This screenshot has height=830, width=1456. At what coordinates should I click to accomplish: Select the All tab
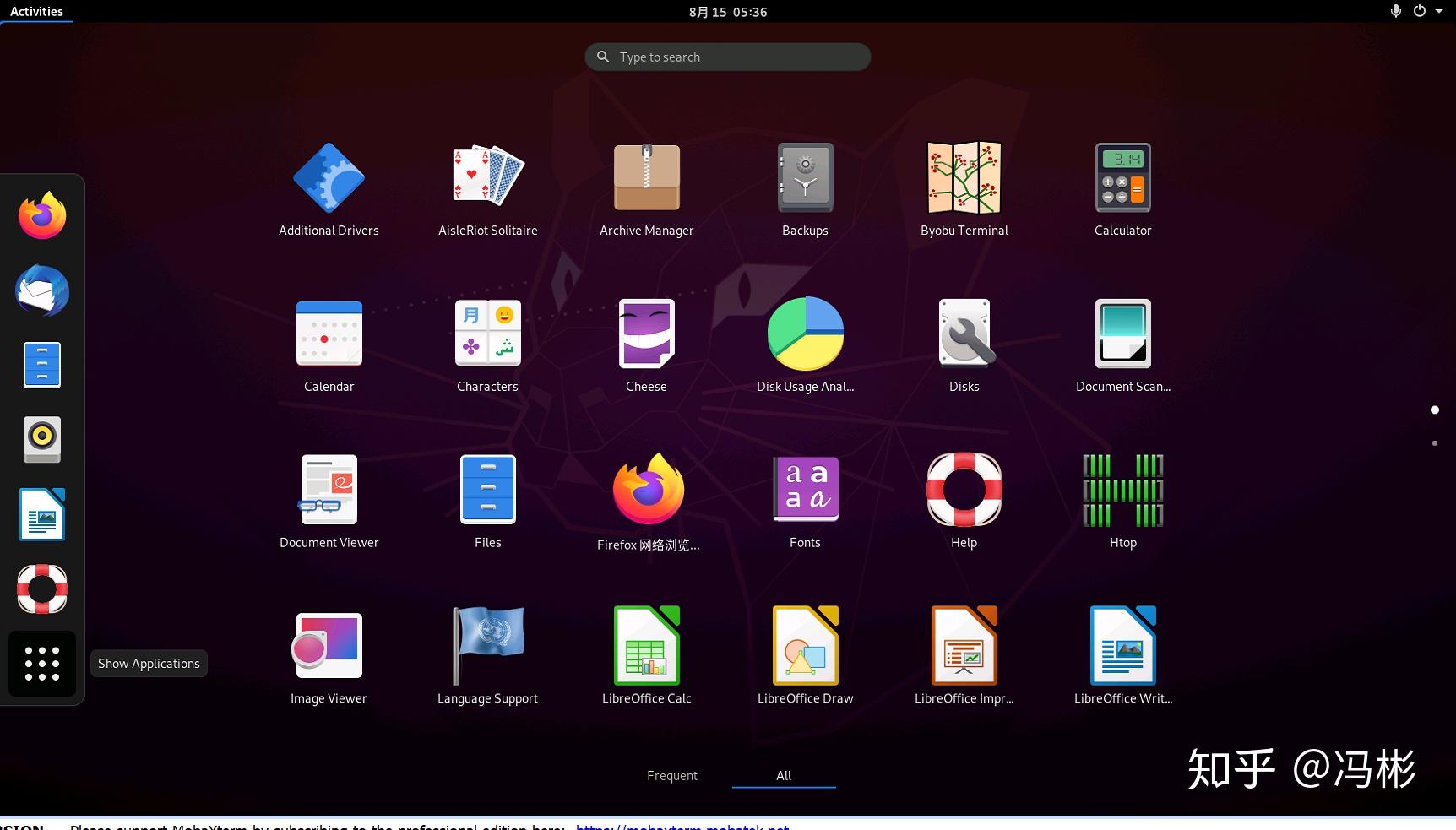point(784,775)
